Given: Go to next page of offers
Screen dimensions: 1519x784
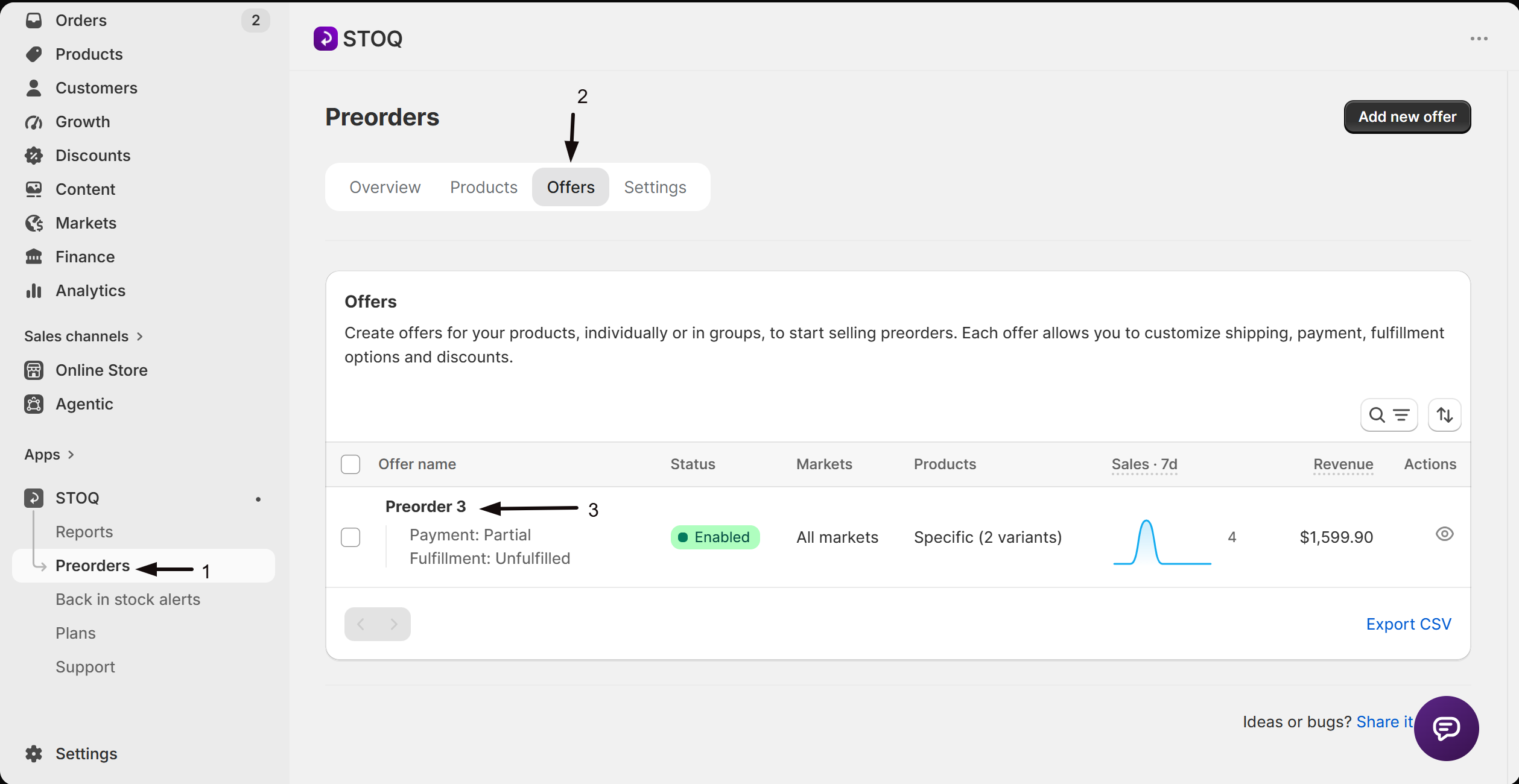Looking at the screenshot, I should pos(394,624).
